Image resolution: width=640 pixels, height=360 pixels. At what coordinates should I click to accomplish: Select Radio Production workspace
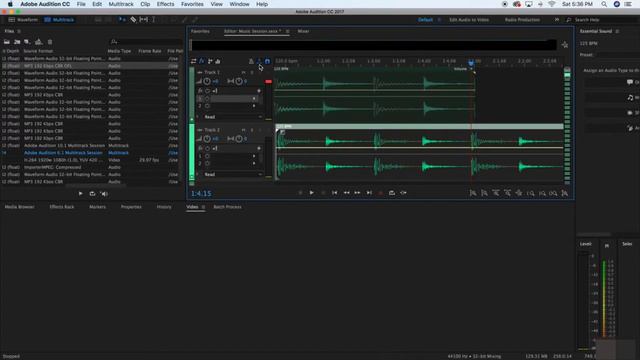click(x=522, y=20)
